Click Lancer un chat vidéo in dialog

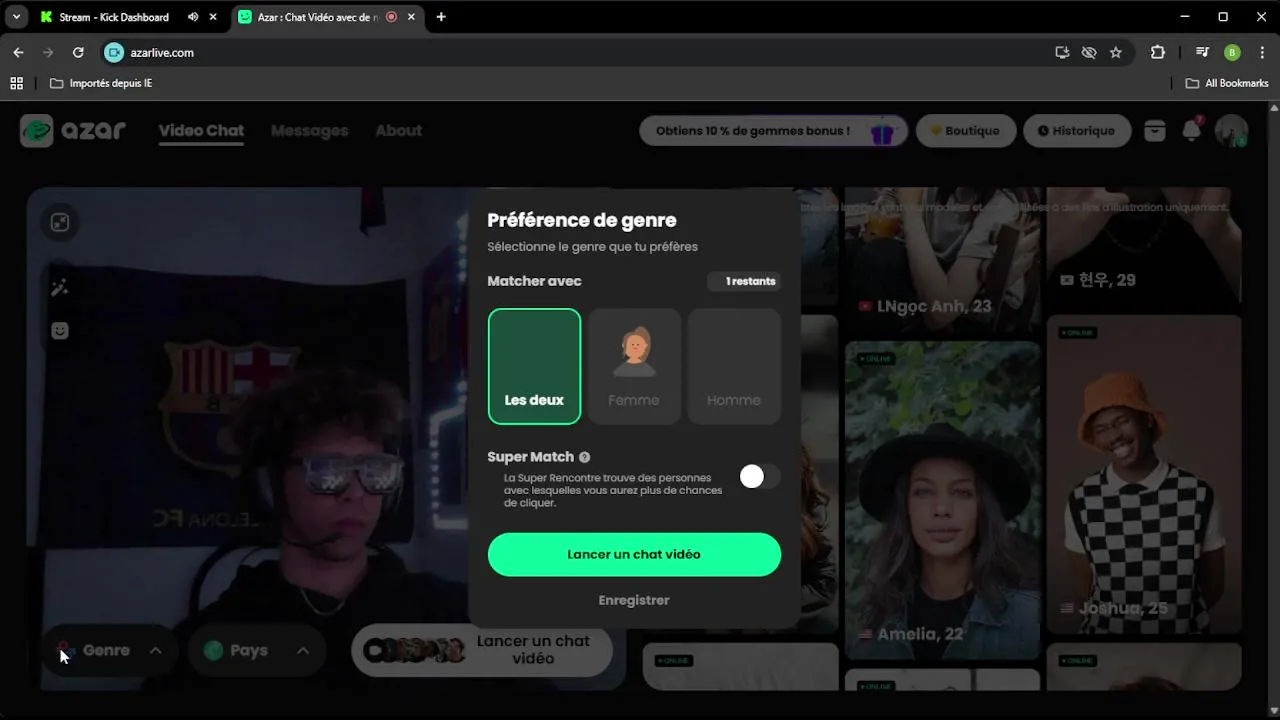point(634,554)
